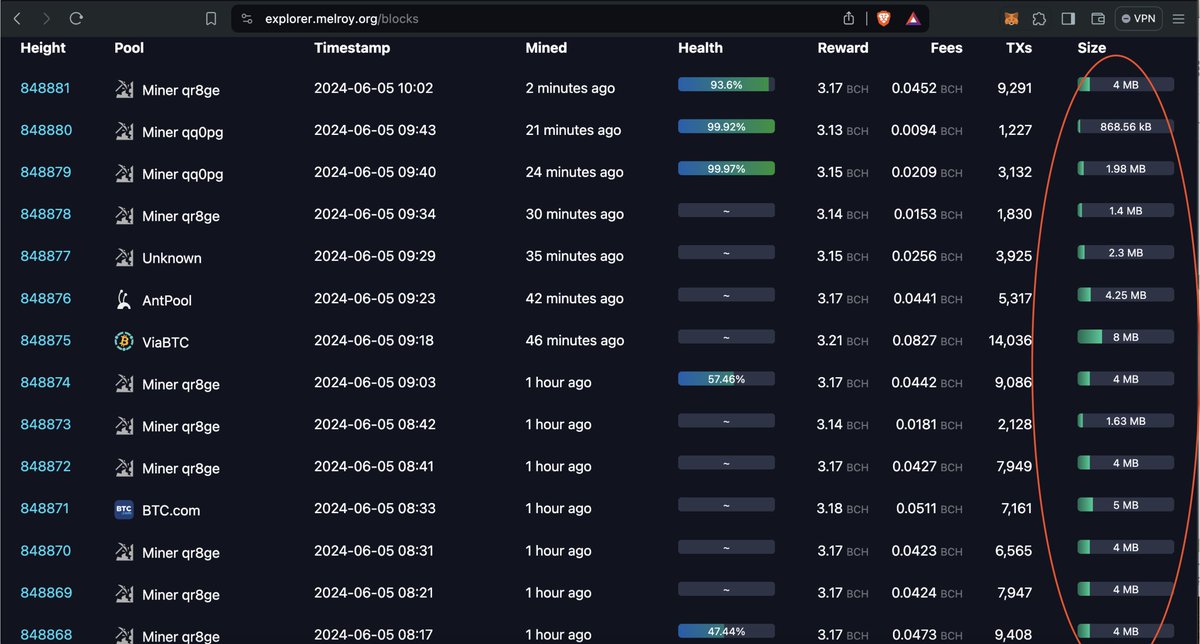Click the miner icon in row 848872

point(124,467)
